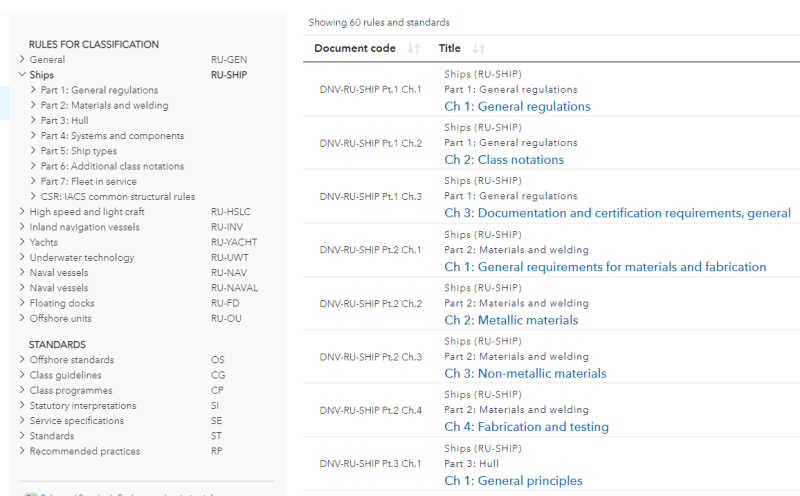Image resolution: width=800 pixels, height=496 pixels.
Task: Expand Naval vessels RU-NAV chevron
Action: click(22, 272)
